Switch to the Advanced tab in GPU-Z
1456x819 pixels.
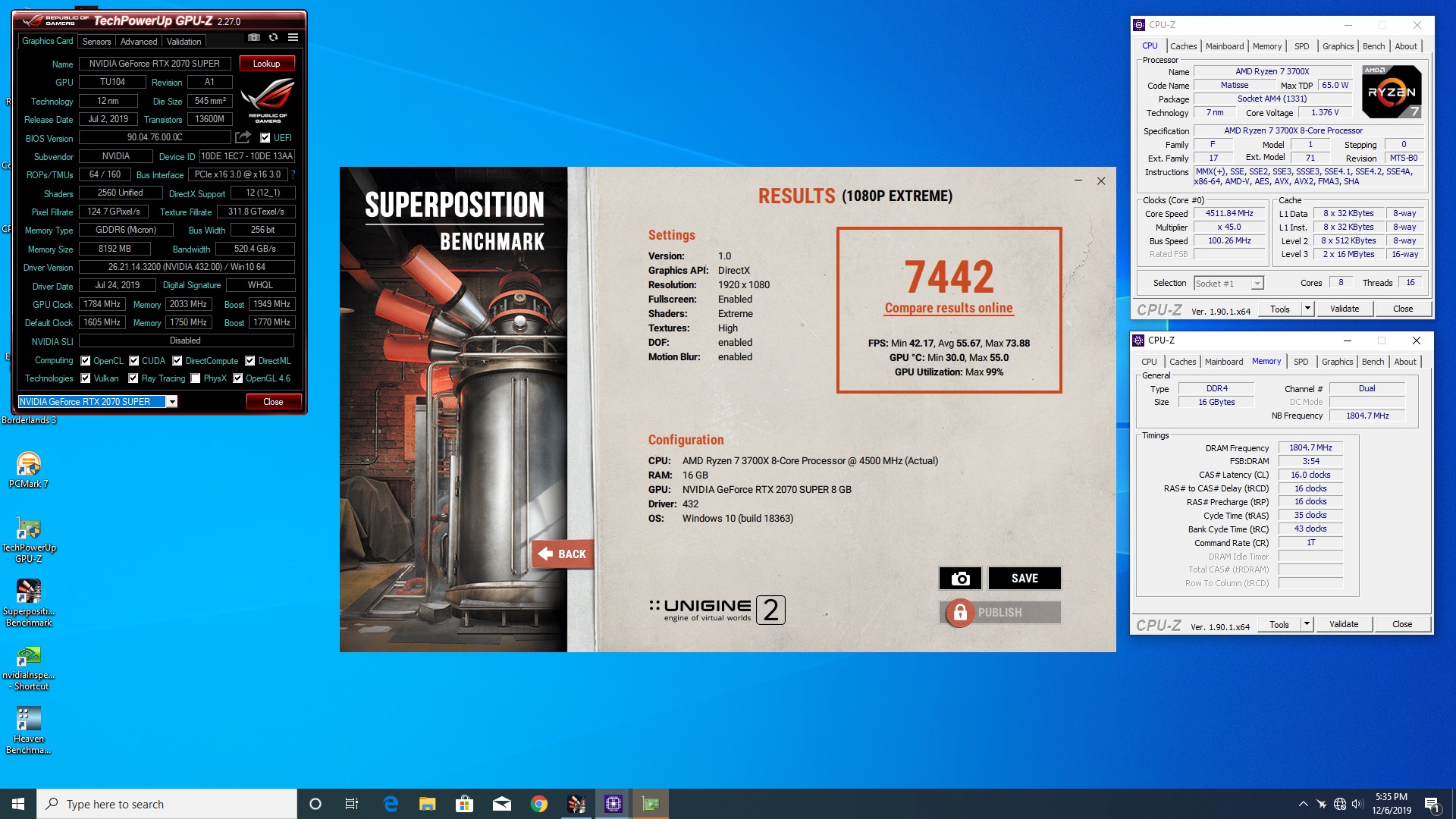click(x=139, y=42)
